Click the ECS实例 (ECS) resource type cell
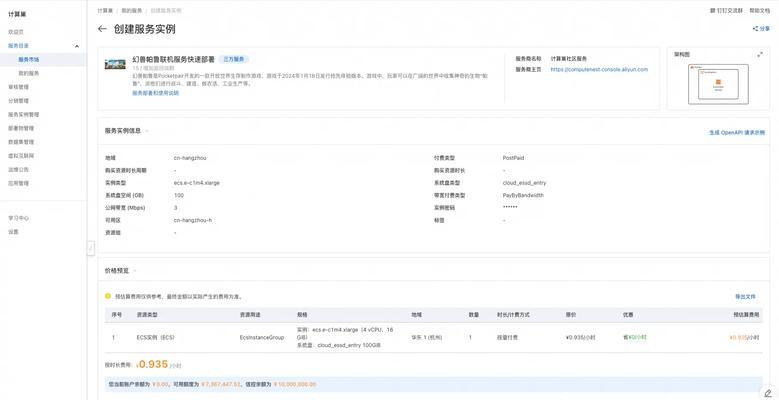The image size is (779, 400). [156, 337]
